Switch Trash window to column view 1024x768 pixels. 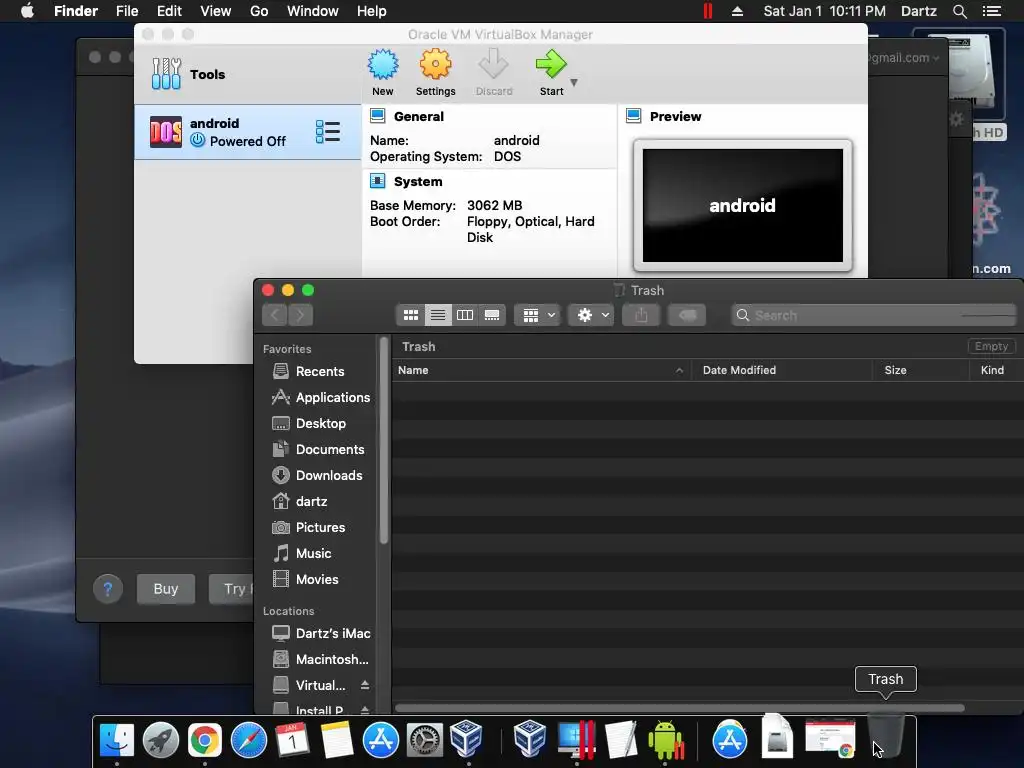[465, 315]
